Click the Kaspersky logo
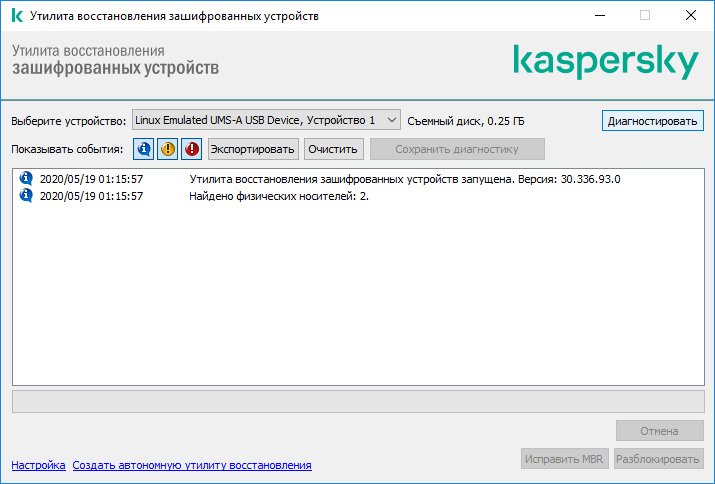This screenshot has width=715, height=484. coord(606,62)
